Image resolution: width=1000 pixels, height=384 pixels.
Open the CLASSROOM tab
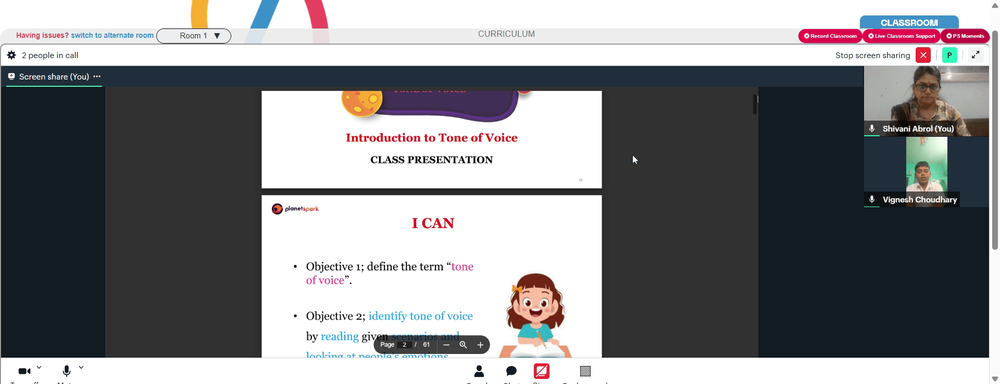909,23
